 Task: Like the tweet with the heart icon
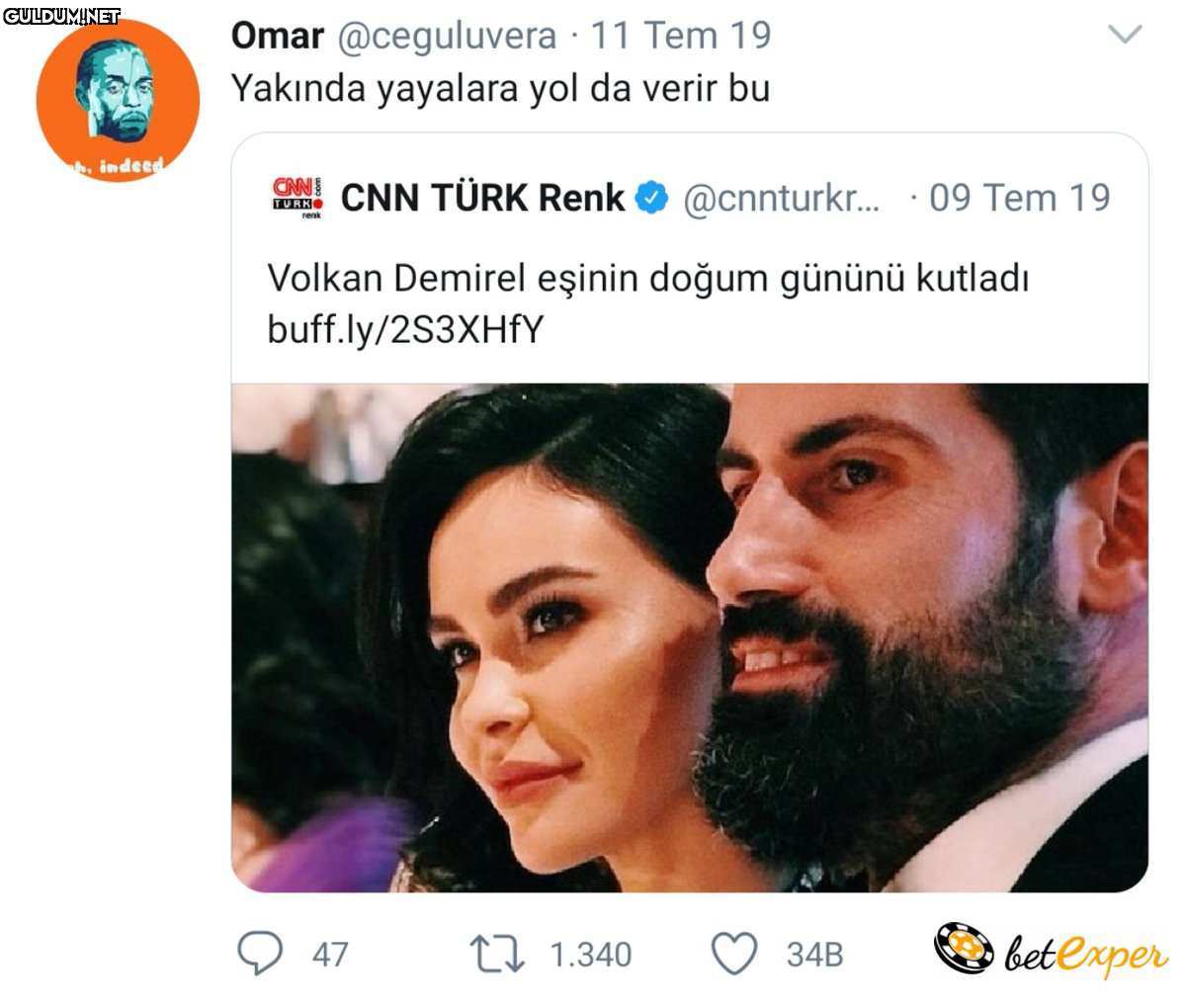tap(734, 955)
